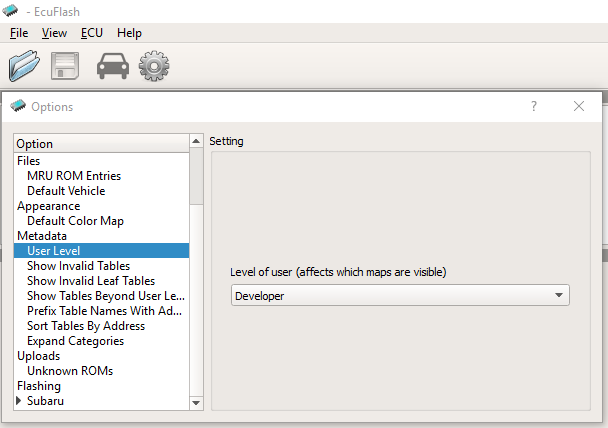Select Unknown ROMs option
The image size is (608, 428).
[x=70, y=371]
